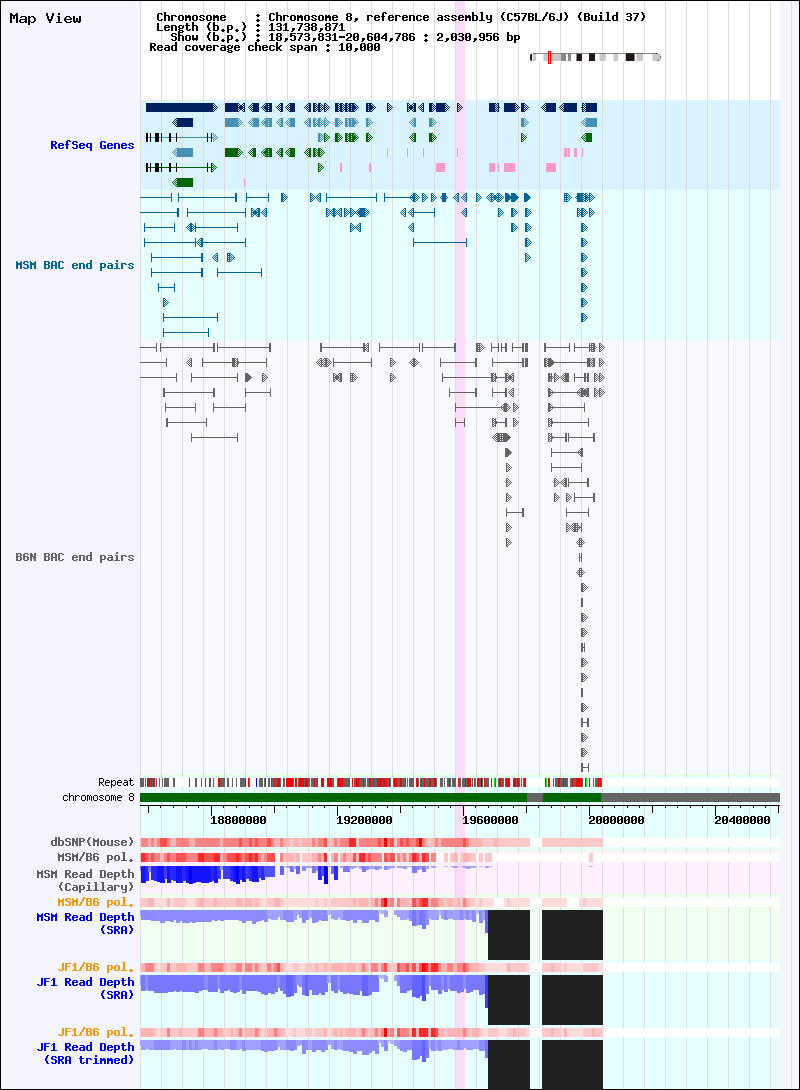Click the gray gap segment of chromosome 8 bar
800x1090 pixels.
(x=535, y=797)
